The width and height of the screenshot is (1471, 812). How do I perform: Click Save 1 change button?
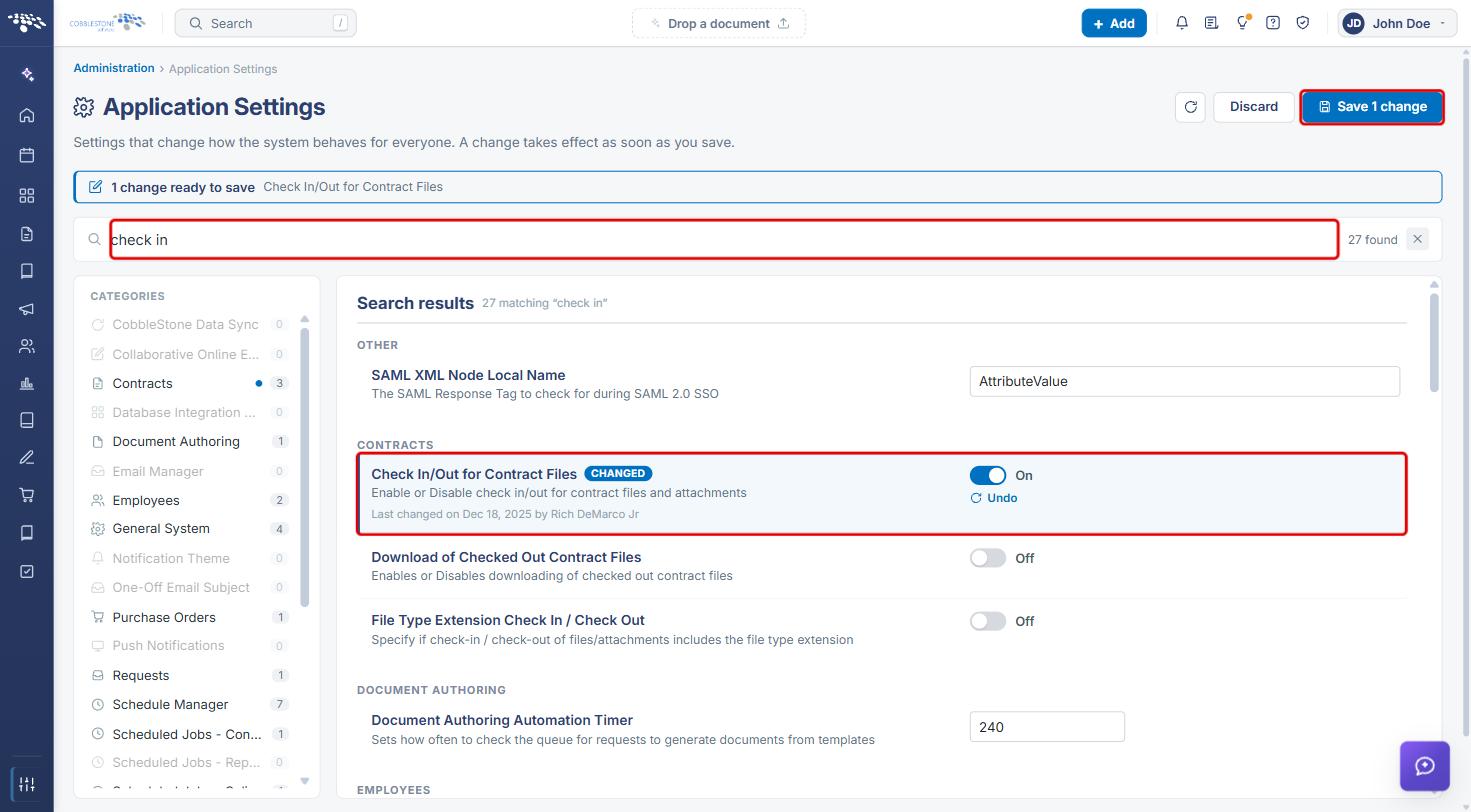click(x=1372, y=107)
